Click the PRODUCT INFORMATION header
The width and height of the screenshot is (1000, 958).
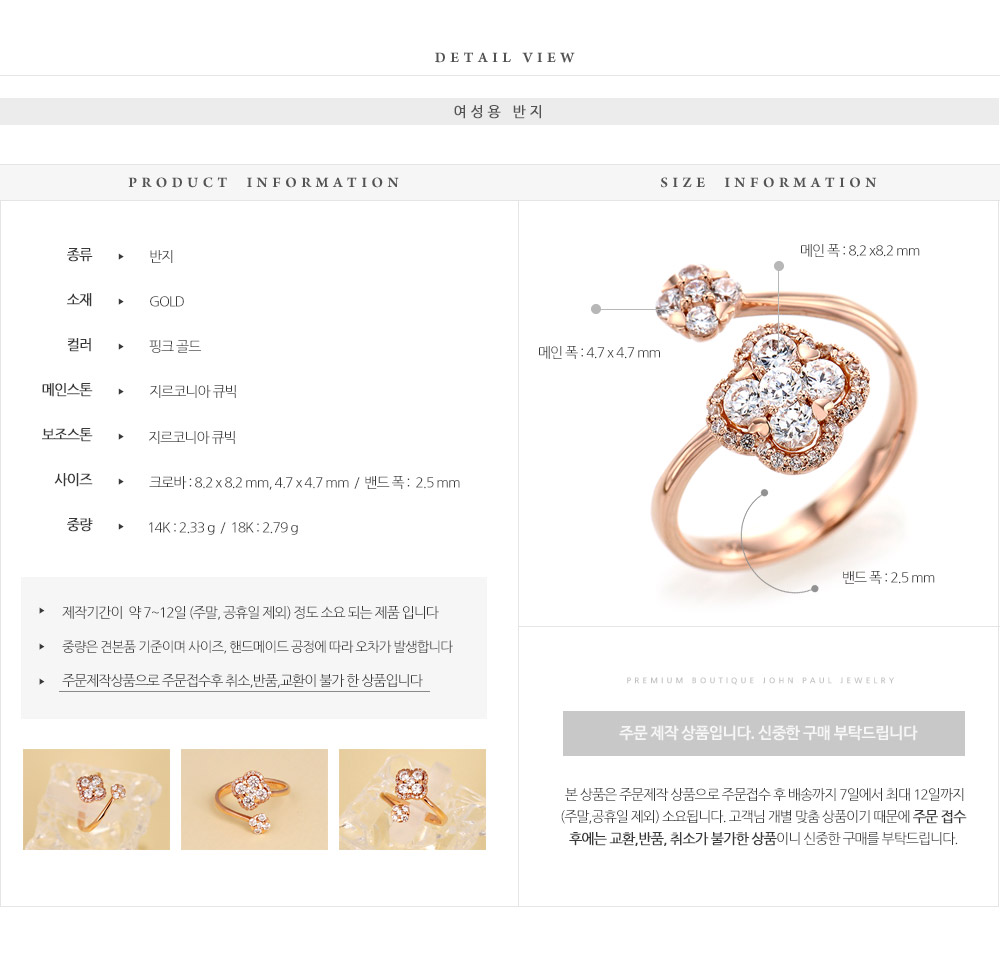(264, 182)
